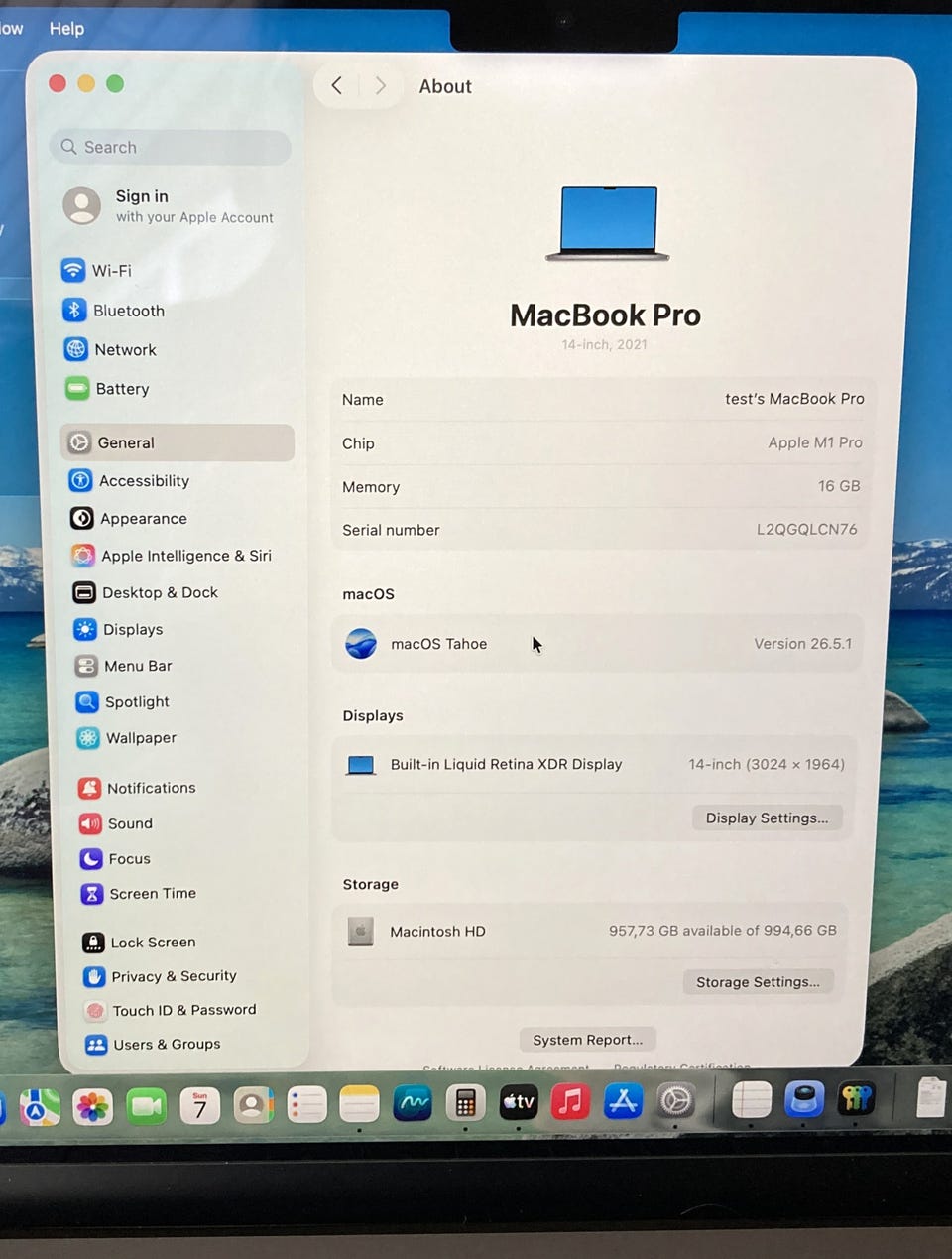This screenshot has height=1259, width=952.
Task: Click System Settings gear in the Dock
Action: pos(676,1100)
